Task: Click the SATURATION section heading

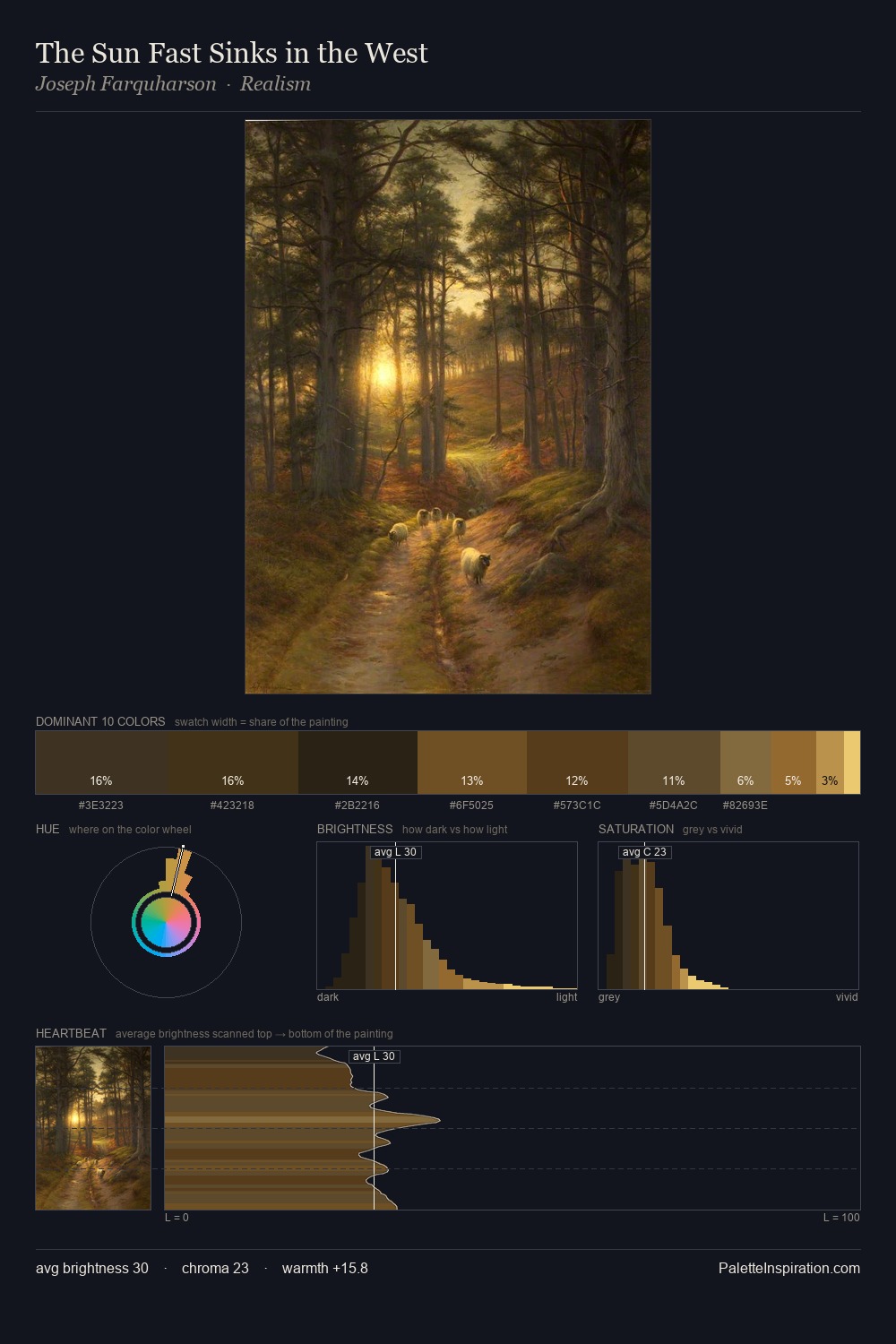Action: point(636,829)
